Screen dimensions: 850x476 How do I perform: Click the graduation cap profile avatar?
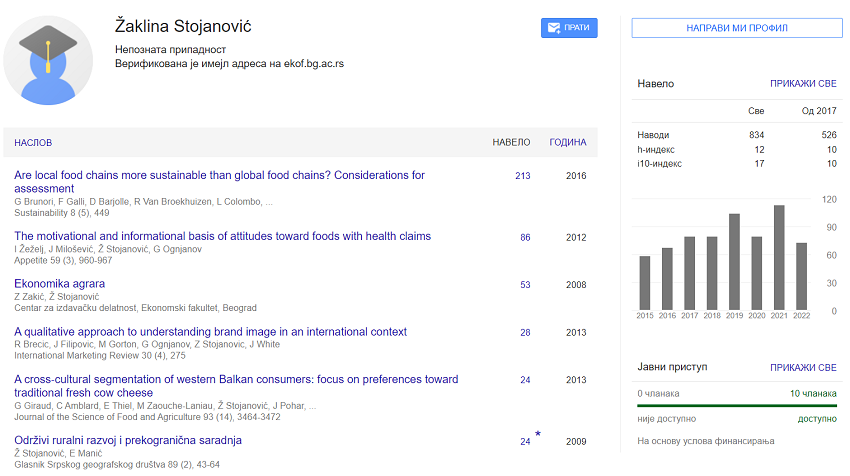49,60
